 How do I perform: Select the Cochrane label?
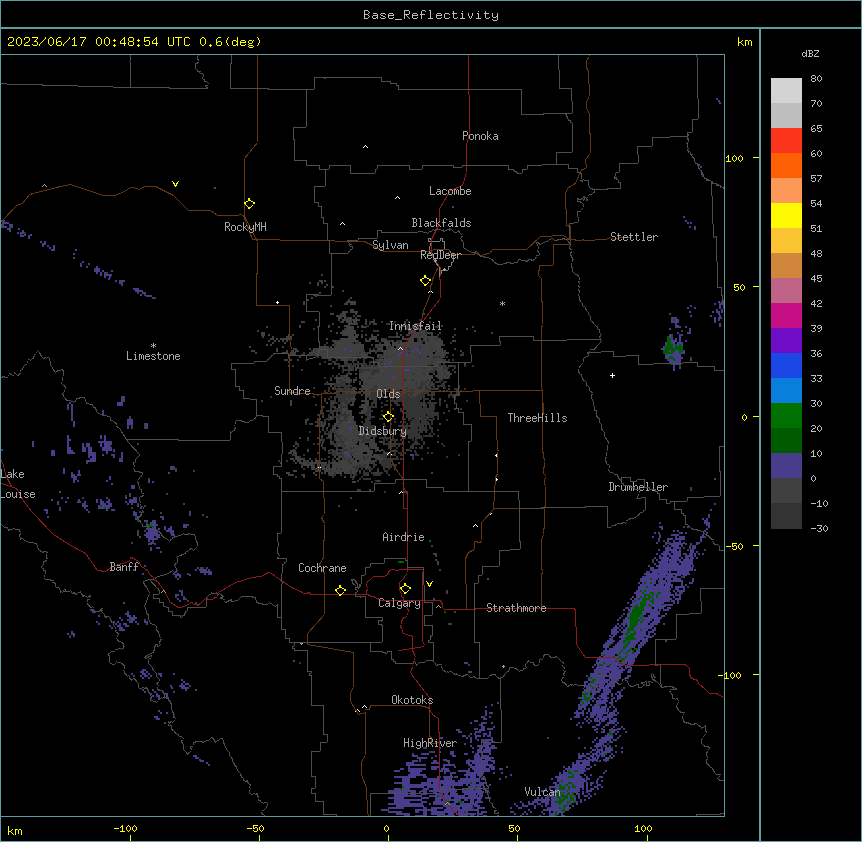[x=322, y=568]
